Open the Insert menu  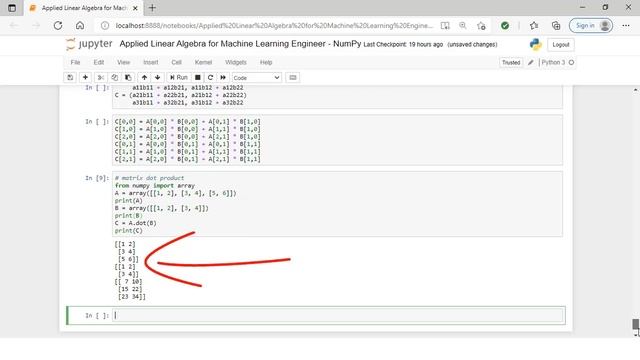pyautogui.click(x=151, y=62)
